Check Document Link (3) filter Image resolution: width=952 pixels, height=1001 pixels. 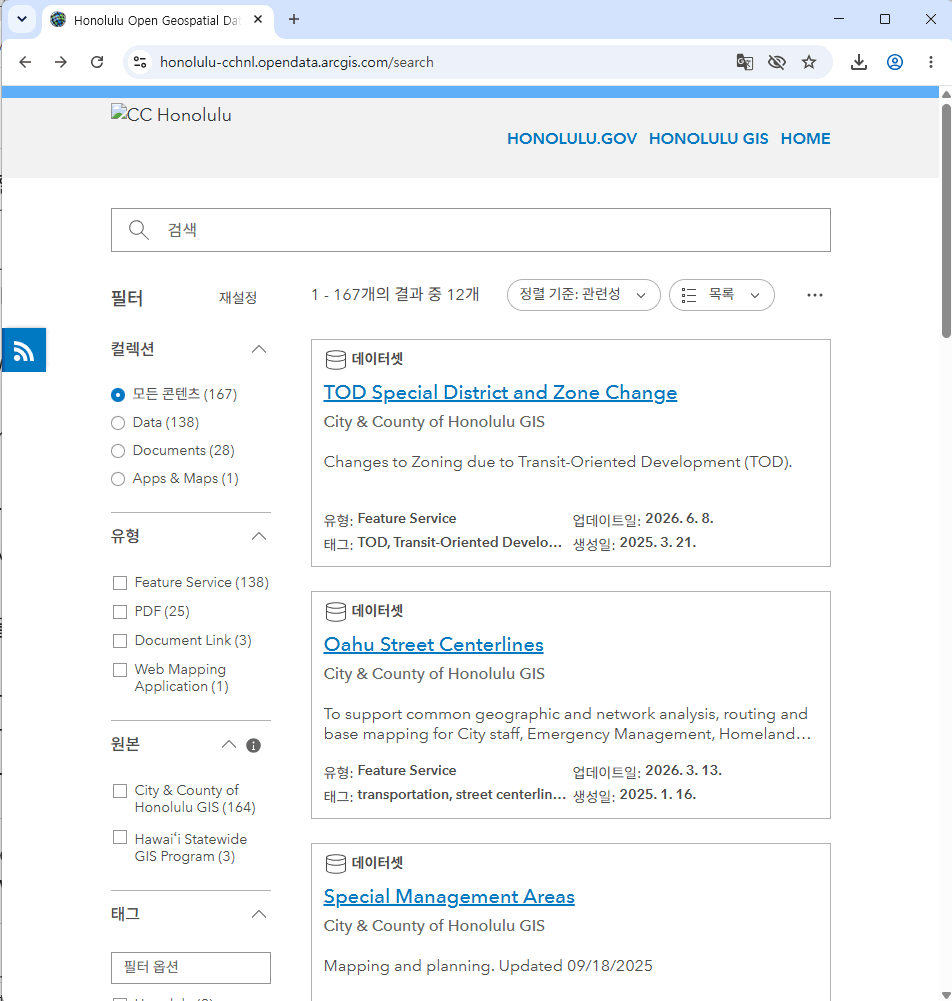click(119, 640)
